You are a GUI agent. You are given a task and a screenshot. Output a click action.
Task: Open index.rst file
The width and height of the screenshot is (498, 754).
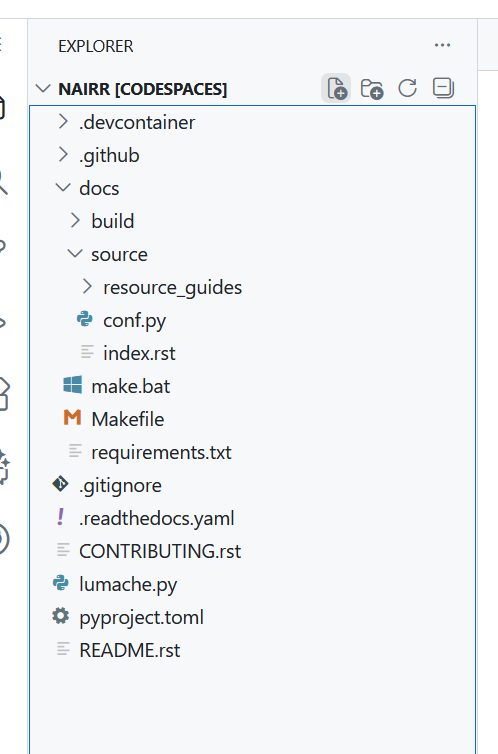point(252,353)
